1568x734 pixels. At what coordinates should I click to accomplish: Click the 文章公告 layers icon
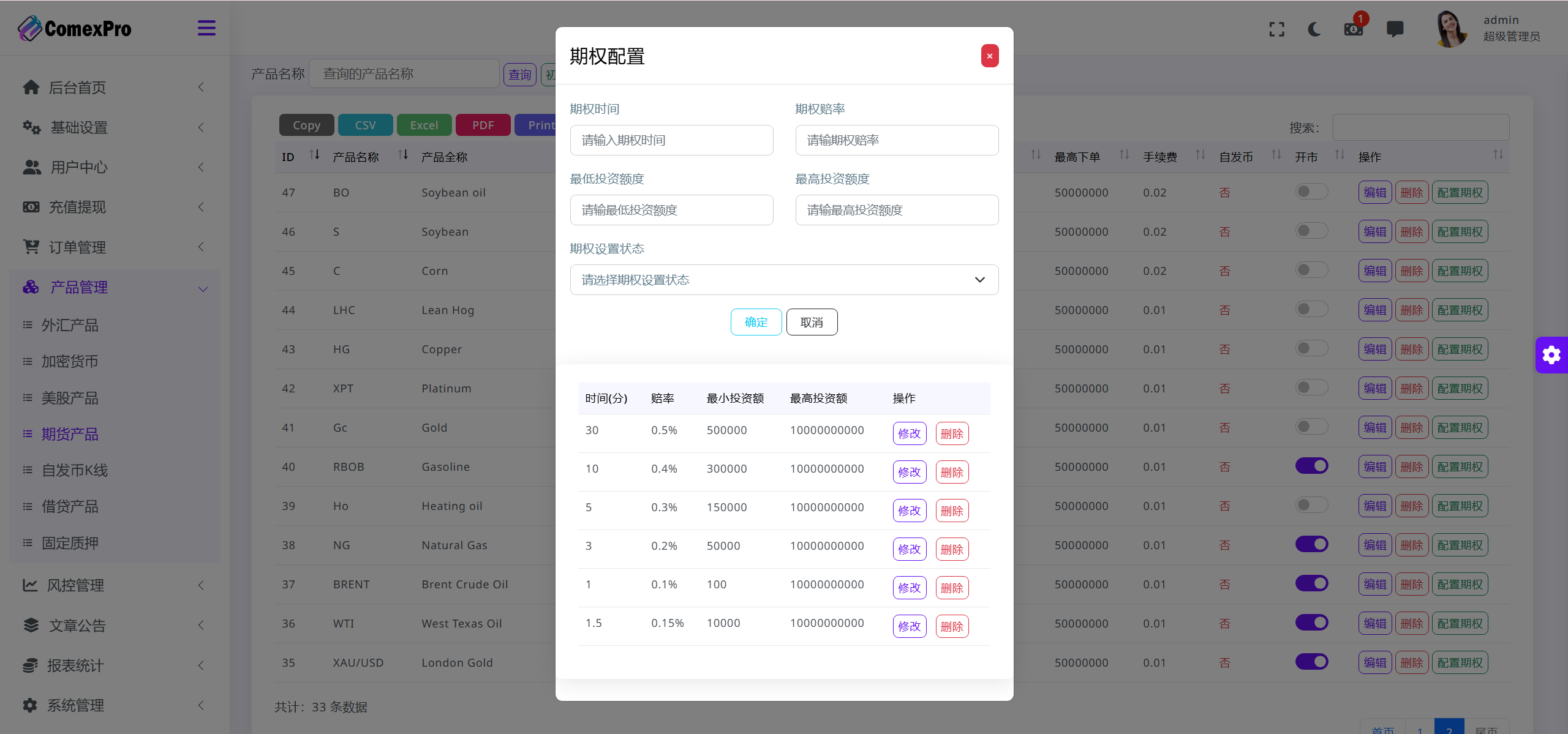pyautogui.click(x=31, y=625)
